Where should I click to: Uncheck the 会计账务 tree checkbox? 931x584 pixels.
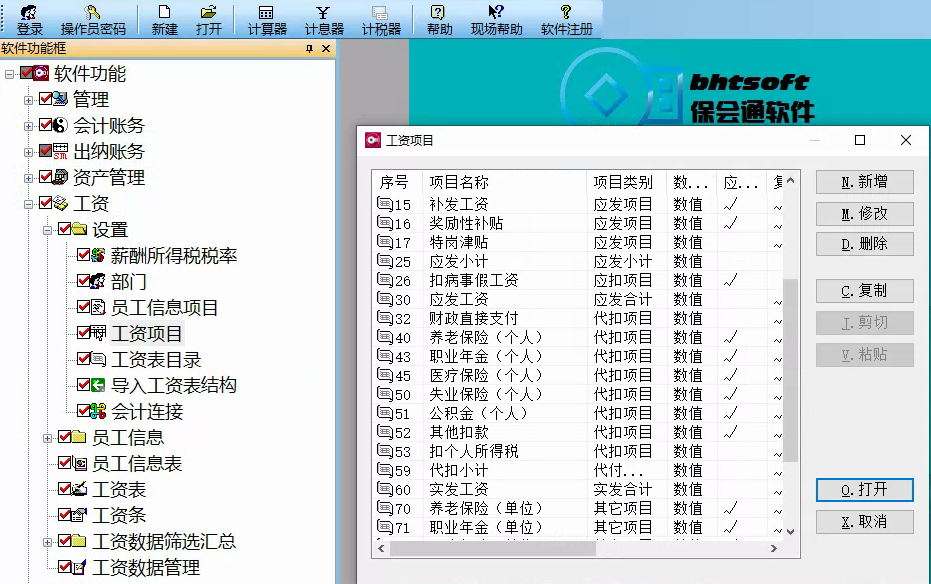pos(44,125)
